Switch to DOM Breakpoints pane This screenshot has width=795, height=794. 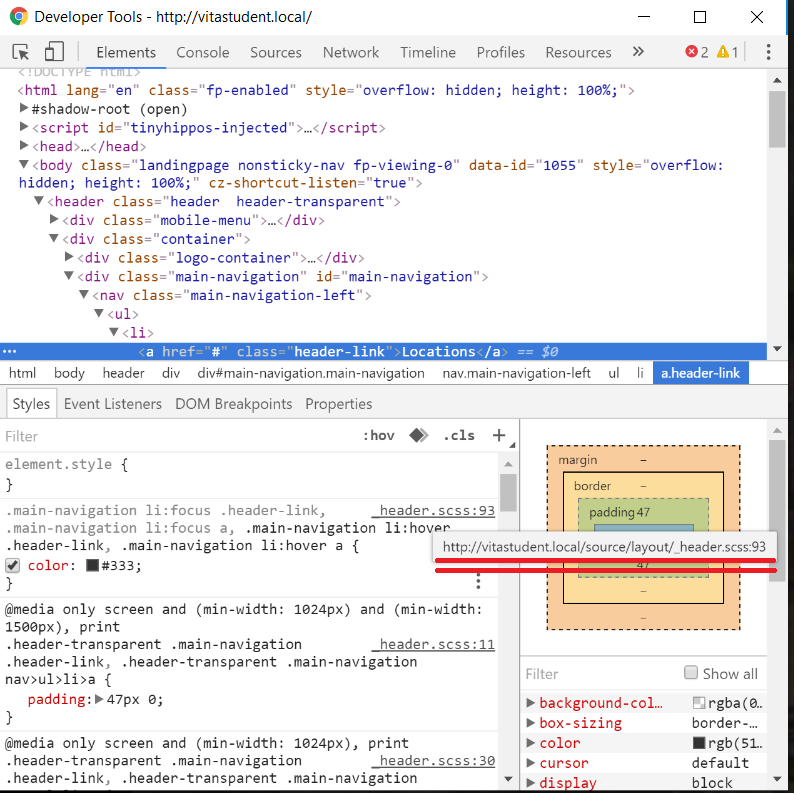click(234, 404)
